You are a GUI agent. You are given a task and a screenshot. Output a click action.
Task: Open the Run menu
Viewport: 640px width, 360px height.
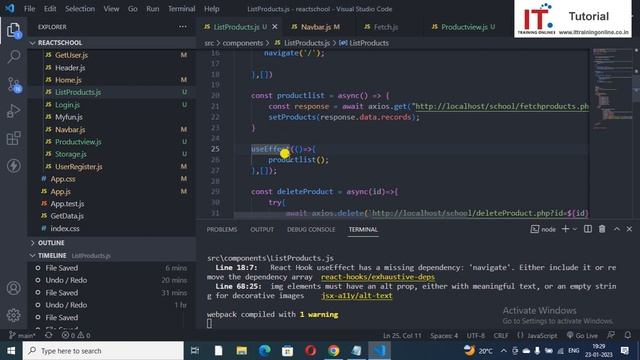pyautogui.click(x=153, y=9)
